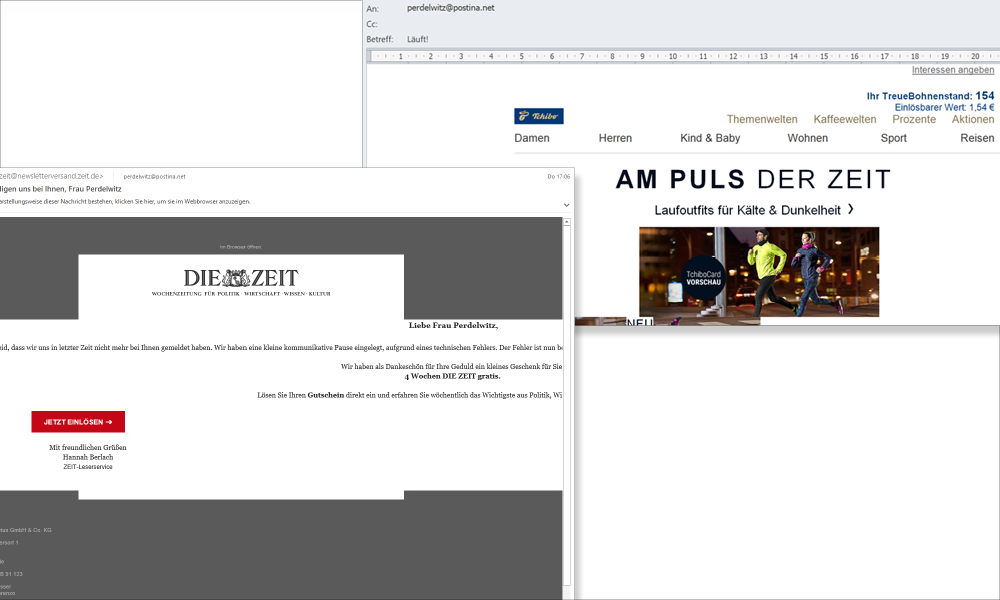Open the Kaffeewelten menu item

844,119
